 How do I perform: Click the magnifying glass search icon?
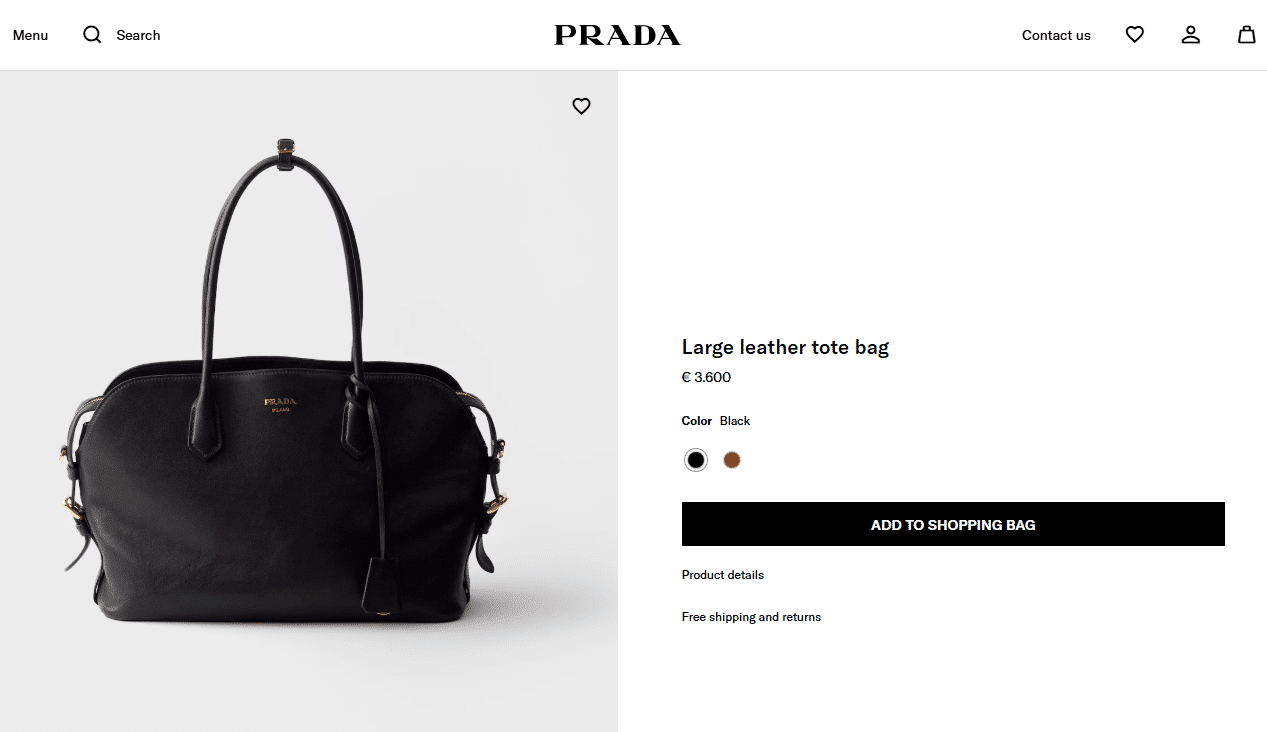pyautogui.click(x=92, y=35)
